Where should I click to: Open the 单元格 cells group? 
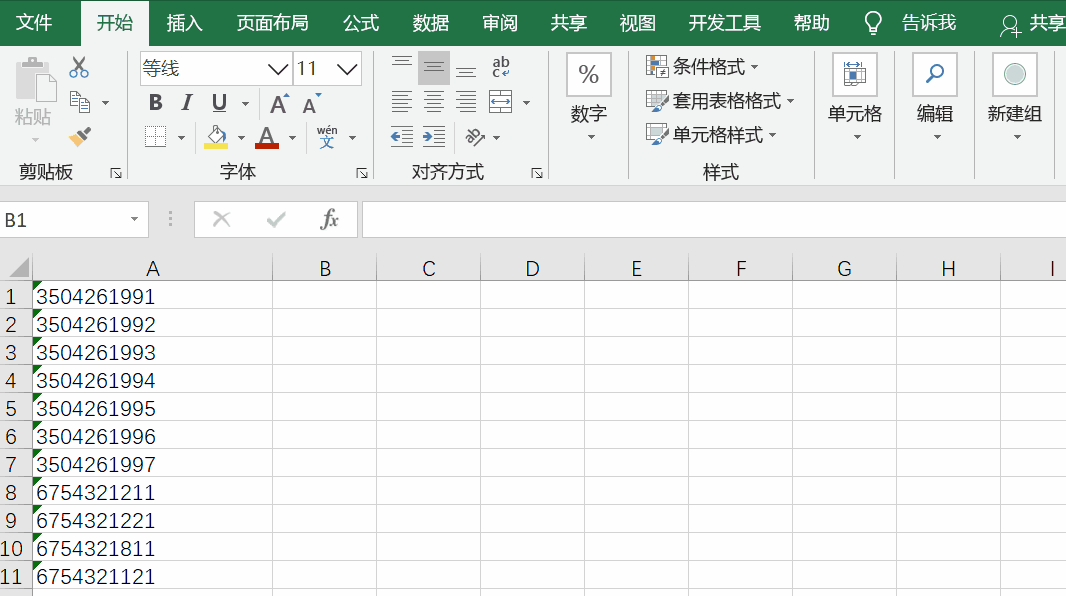point(855,97)
